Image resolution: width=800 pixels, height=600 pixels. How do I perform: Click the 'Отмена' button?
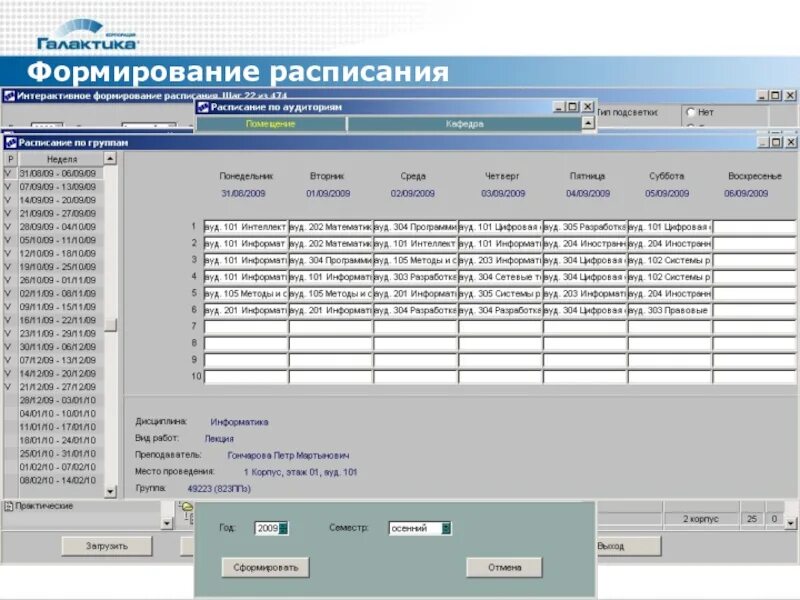coord(504,567)
